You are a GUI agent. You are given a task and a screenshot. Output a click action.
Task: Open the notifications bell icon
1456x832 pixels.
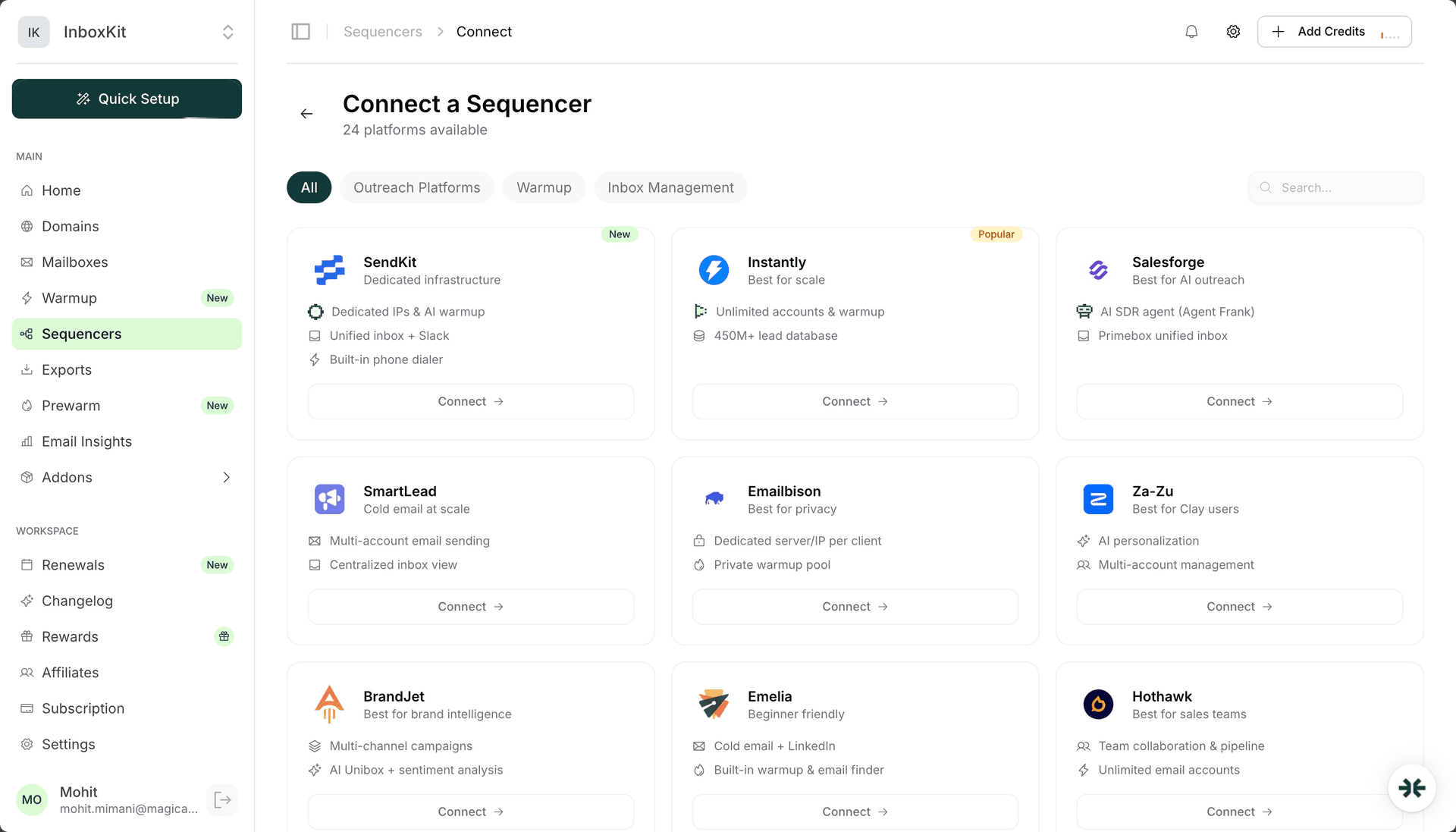[1191, 31]
